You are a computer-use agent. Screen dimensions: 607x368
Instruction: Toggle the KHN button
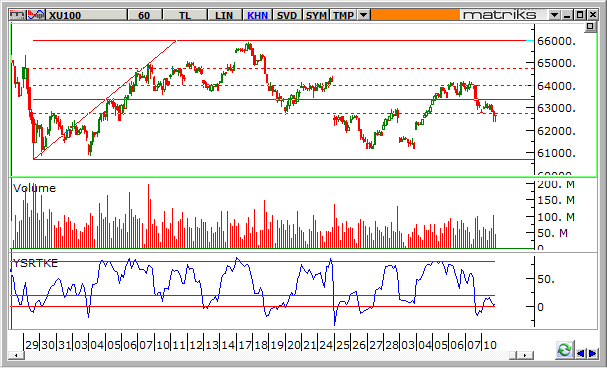257,15
